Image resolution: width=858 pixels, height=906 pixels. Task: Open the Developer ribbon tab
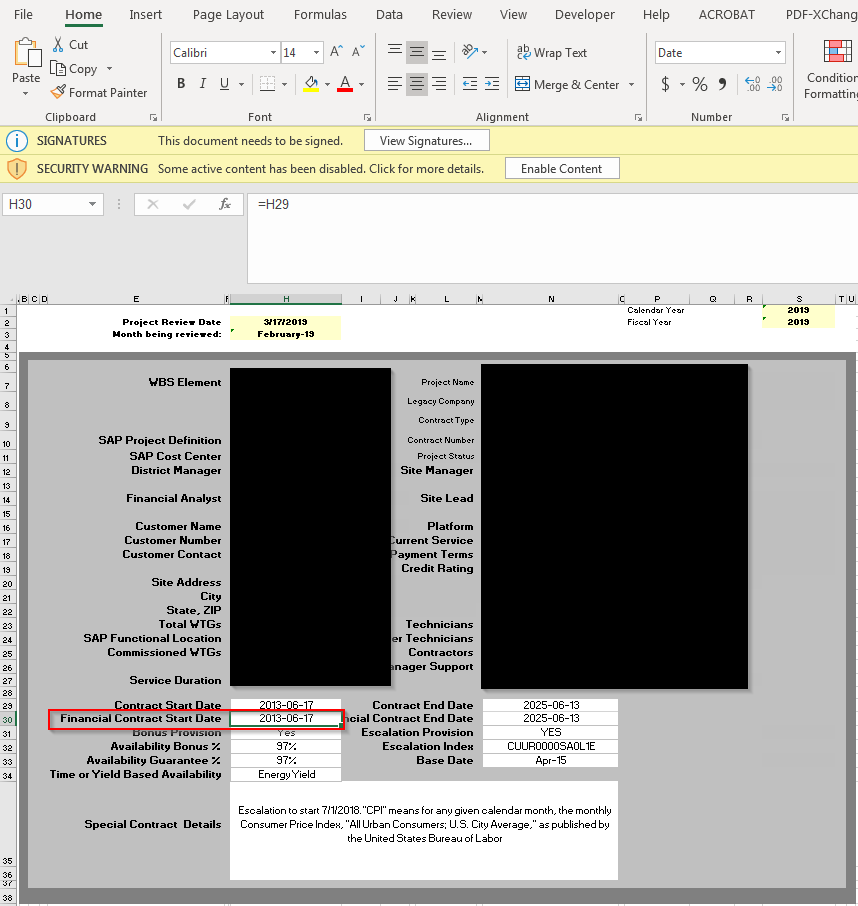584,14
